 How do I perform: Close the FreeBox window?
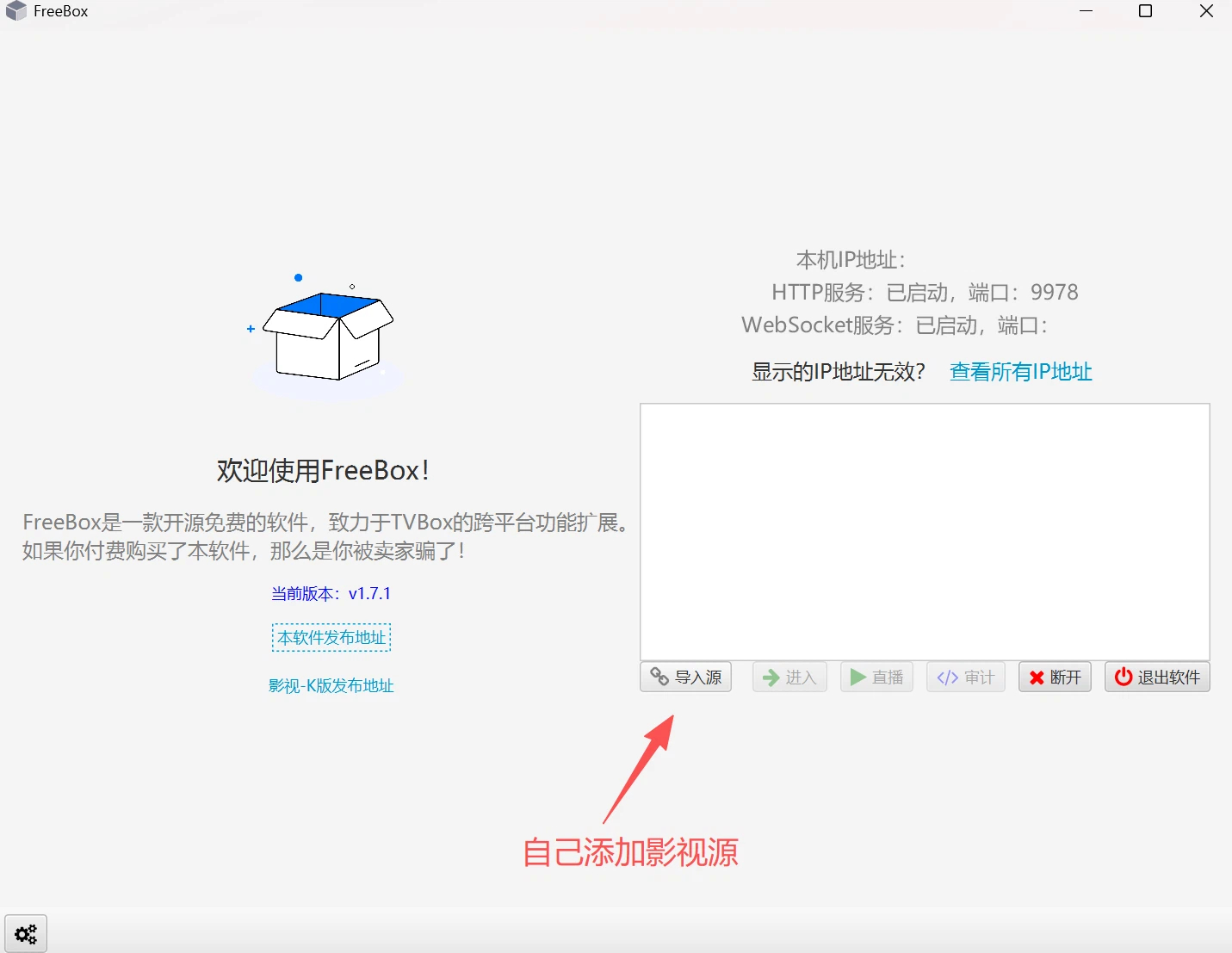coord(1206,11)
